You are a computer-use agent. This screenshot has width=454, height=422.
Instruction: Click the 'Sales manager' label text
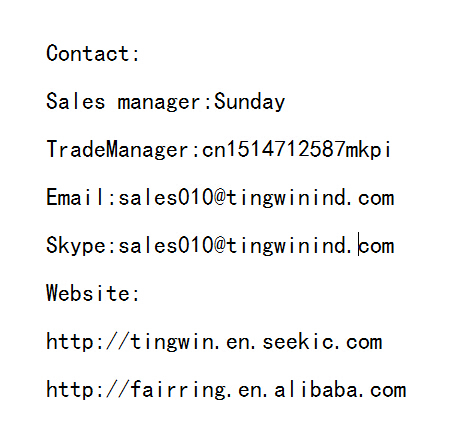[124, 102]
